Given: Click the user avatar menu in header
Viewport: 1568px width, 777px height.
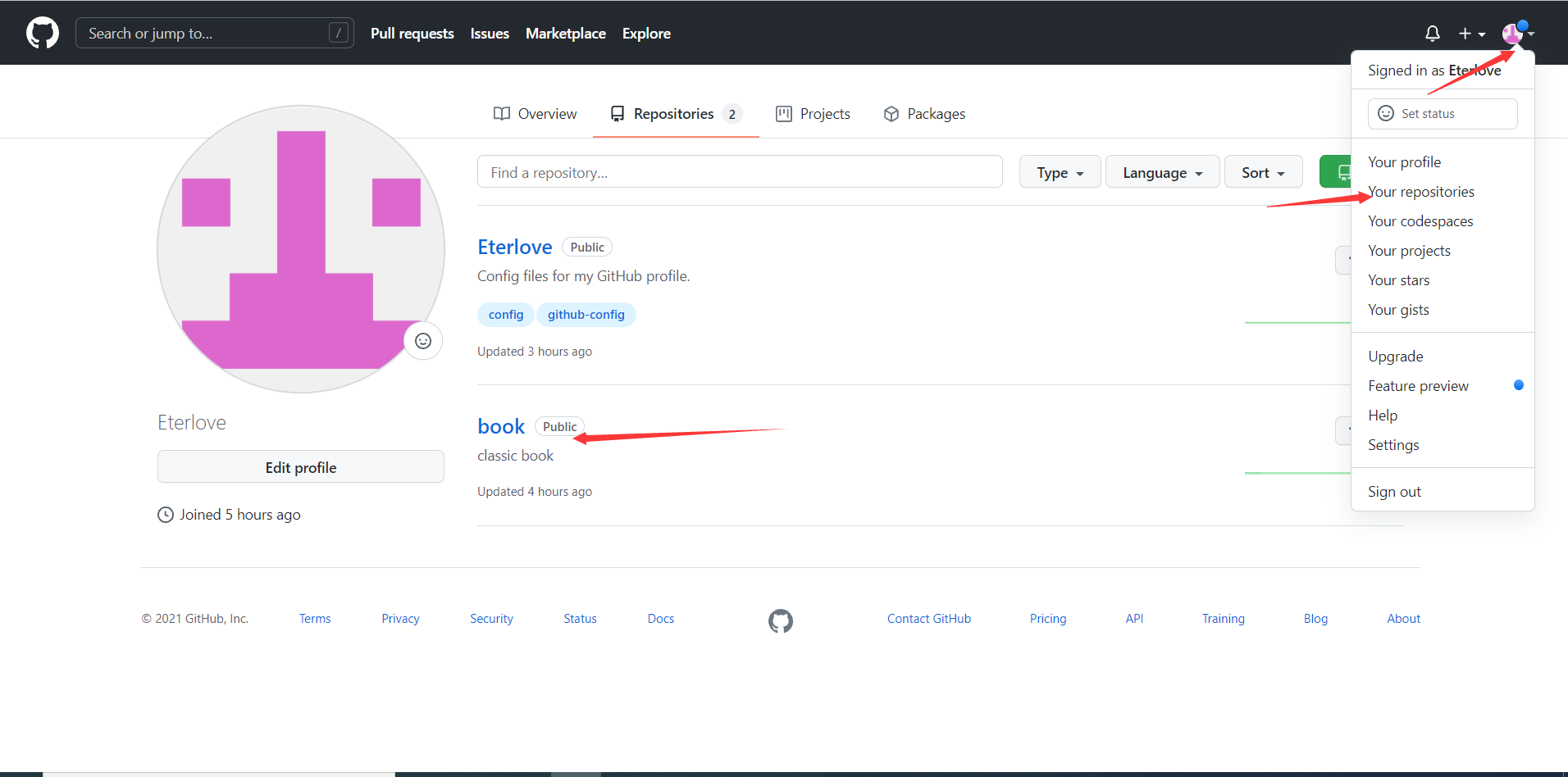Looking at the screenshot, I should pos(1518,34).
